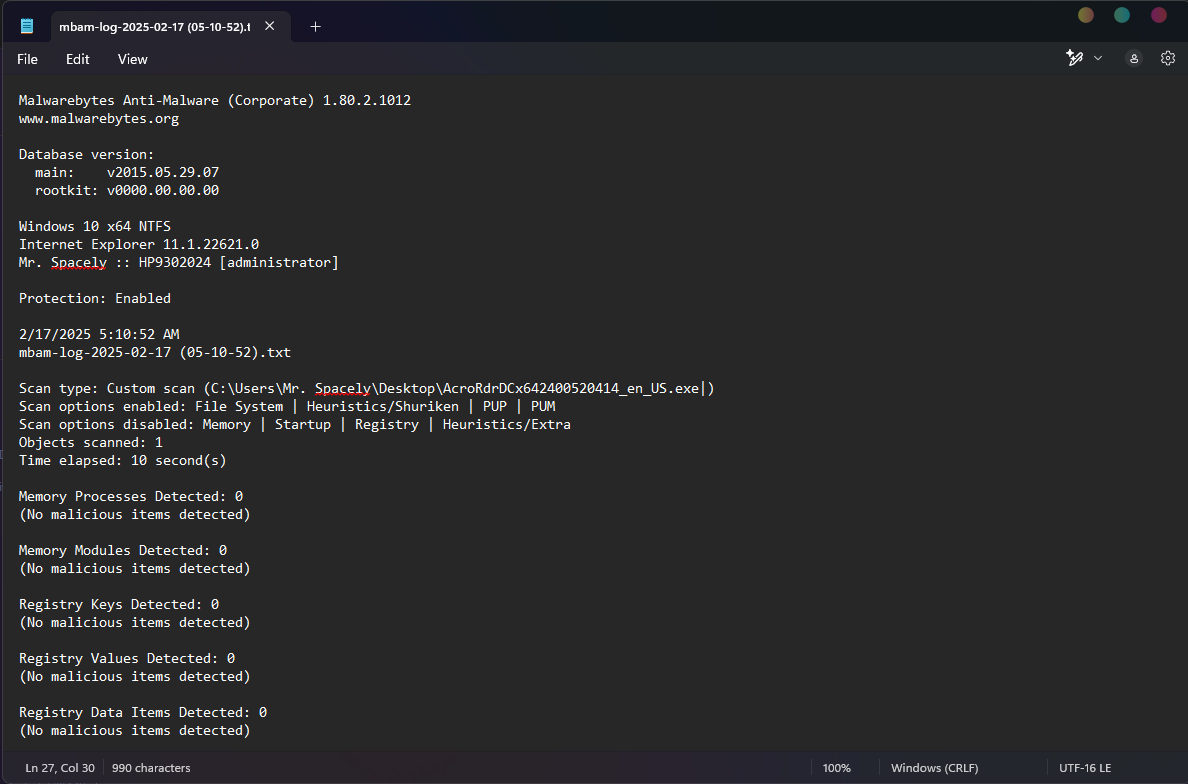The width and height of the screenshot is (1188, 784).
Task: Click the Internet Explorer 11.1.22621.0 line
Action: [139, 244]
